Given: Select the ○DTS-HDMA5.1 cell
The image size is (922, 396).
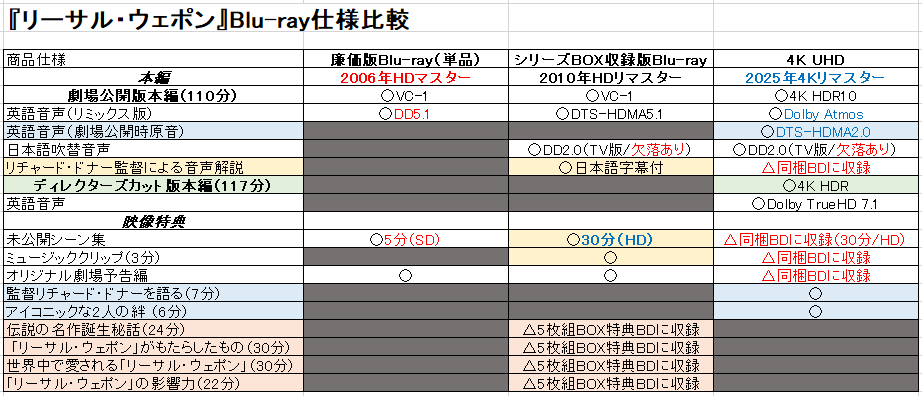Looking at the screenshot, I should 610,114.
